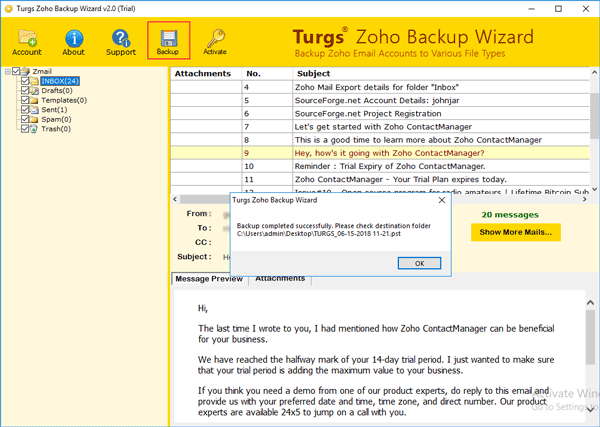The image size is (600, 427).
Task: Click the Templates folder icon
Action: click(34, 100)
